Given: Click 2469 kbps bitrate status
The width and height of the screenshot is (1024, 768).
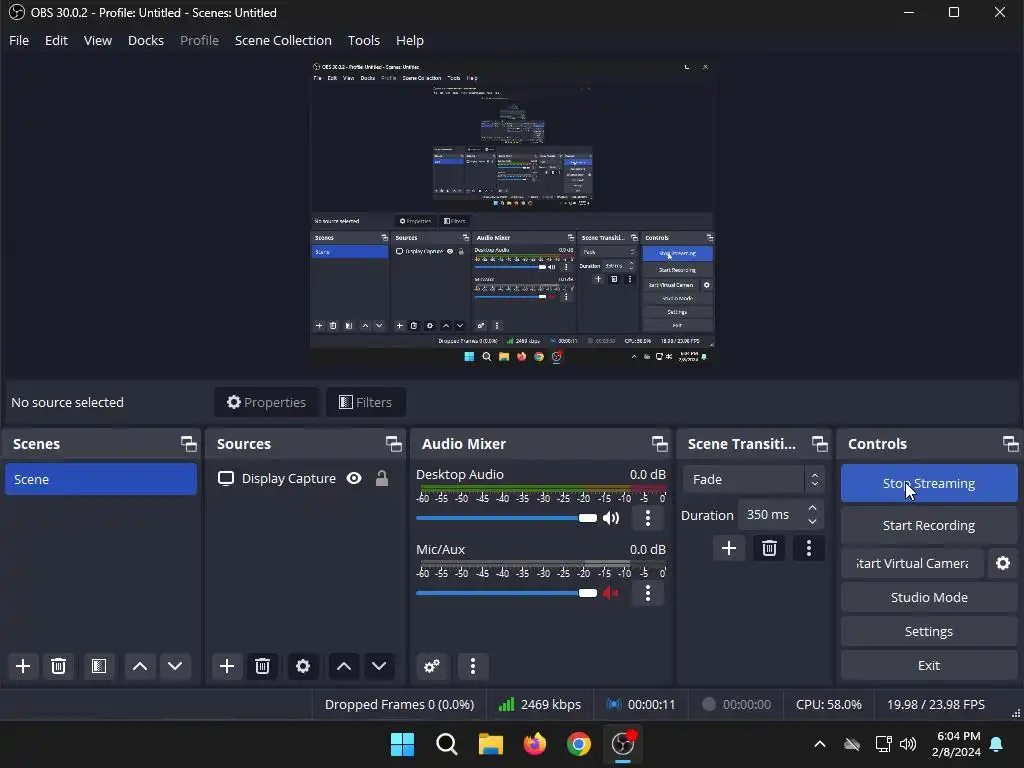Looking at the screenshot, I should [x=539, y=705].
